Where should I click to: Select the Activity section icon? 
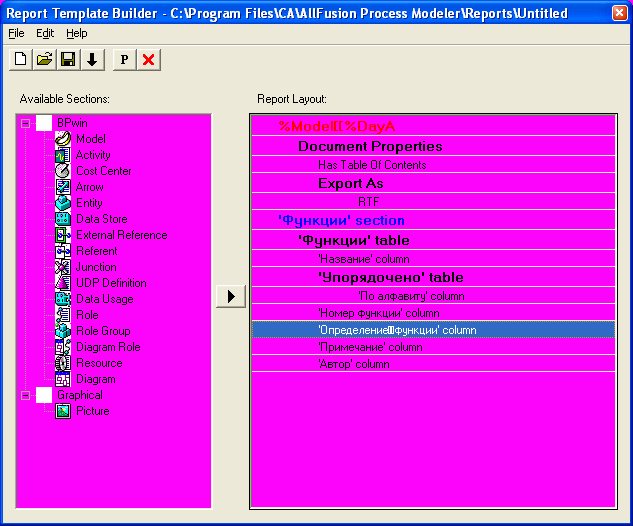point(63,155)
